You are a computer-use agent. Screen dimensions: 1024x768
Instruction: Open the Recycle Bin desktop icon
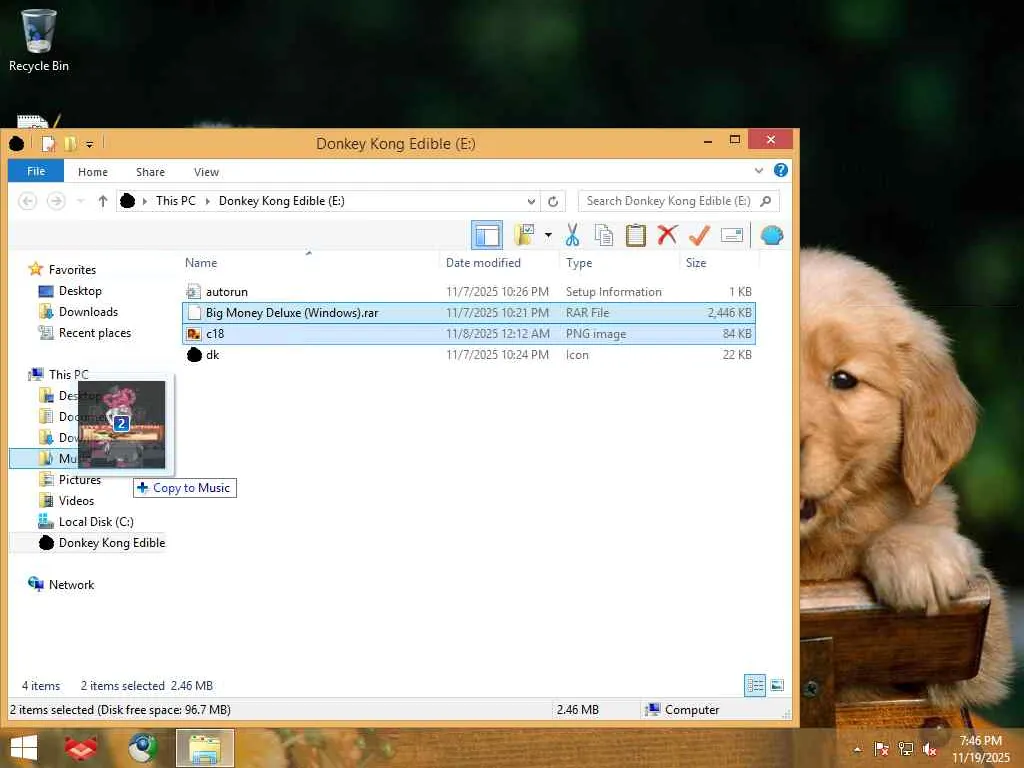pos(39,40)
